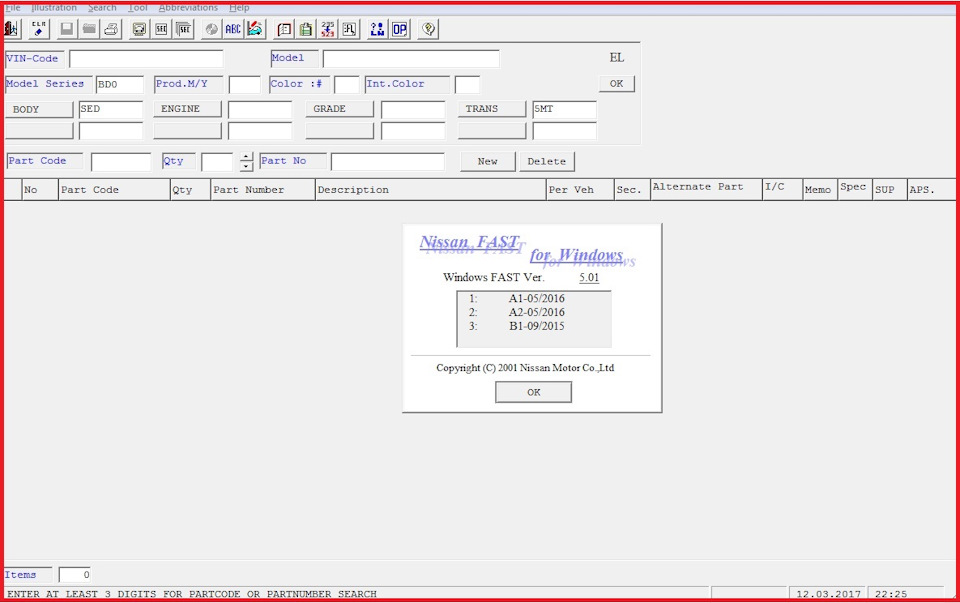Click the CLR eraser clear icon
Screen dimensions: 960x603
[39, 29]
